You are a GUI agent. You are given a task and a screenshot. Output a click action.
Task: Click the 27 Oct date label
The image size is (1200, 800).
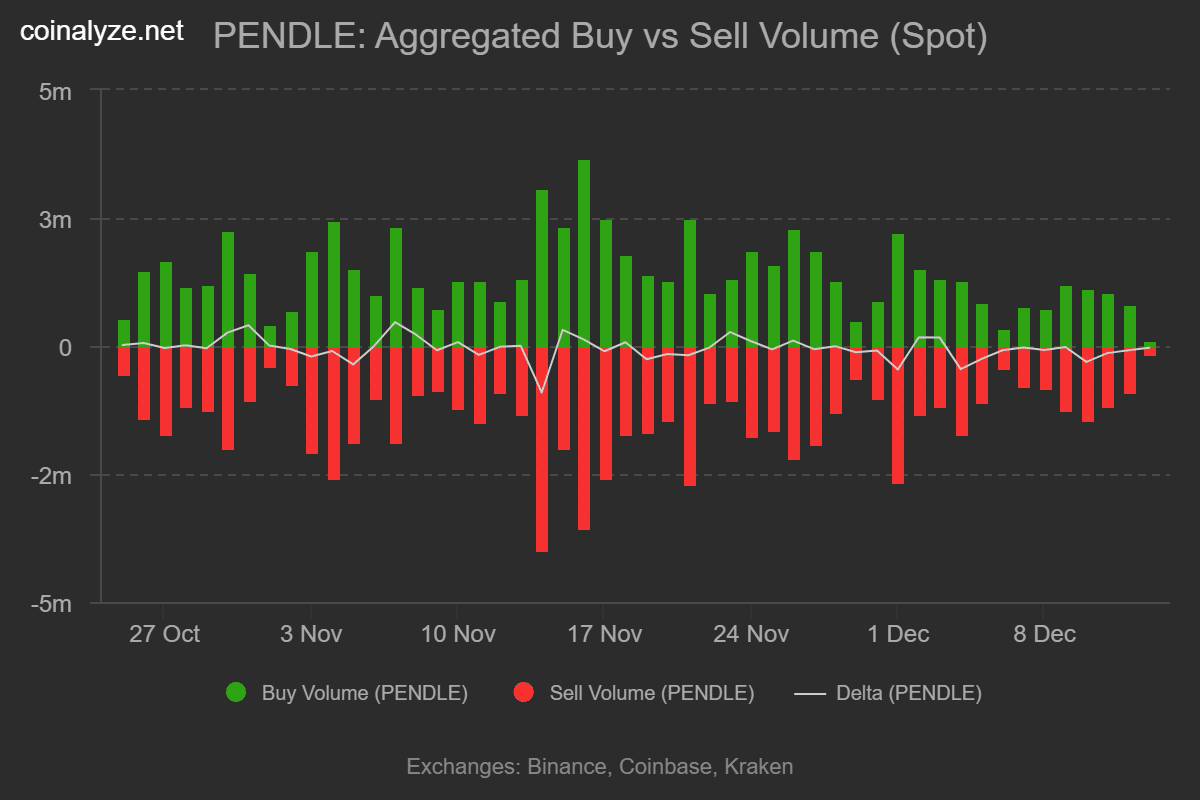164,634
